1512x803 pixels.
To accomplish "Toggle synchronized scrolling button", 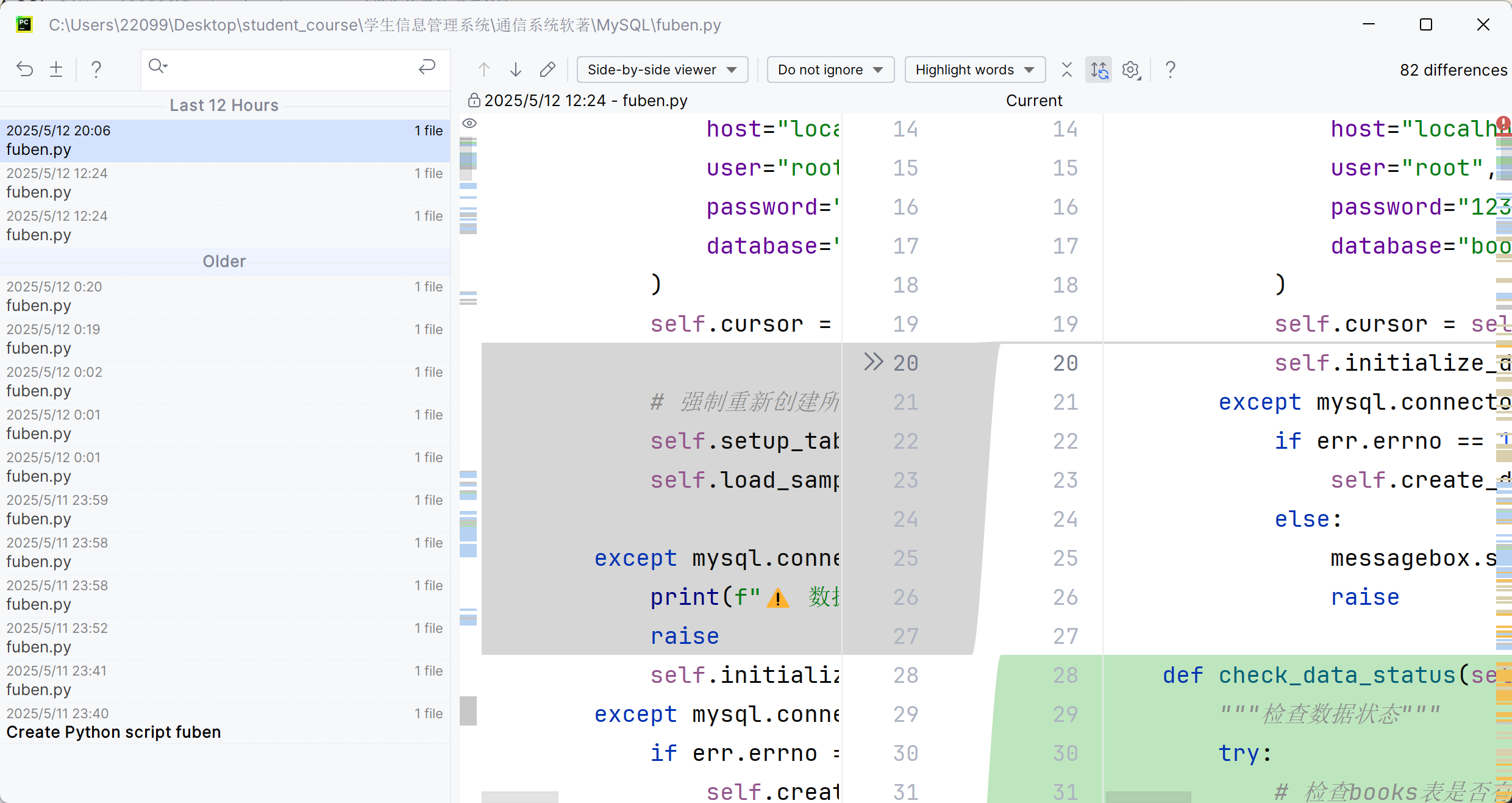I will (1099, 70).
